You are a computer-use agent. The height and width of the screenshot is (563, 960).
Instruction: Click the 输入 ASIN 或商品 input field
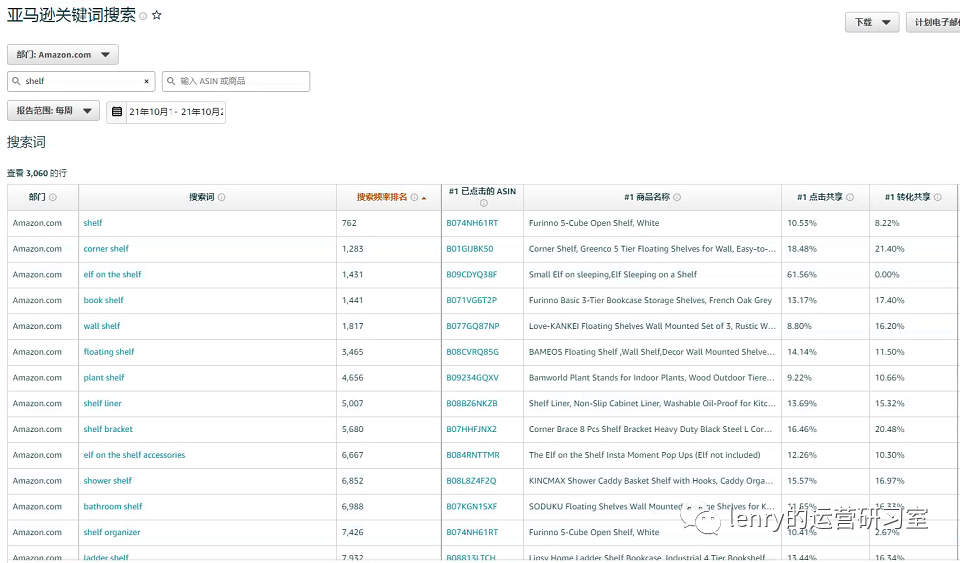(236, 81)
